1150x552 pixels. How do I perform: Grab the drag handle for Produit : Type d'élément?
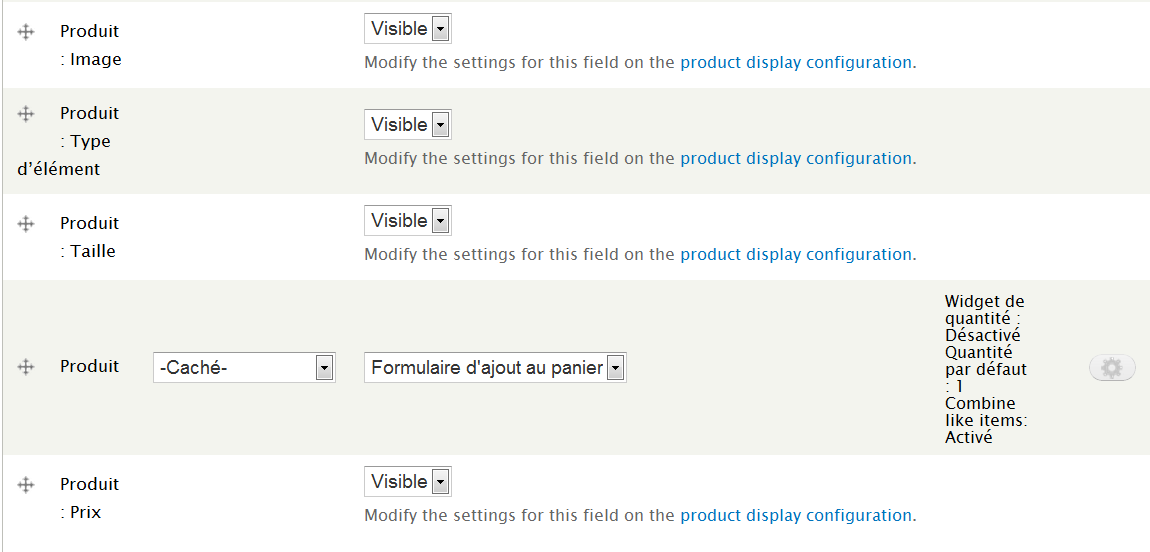click(27, 114)
